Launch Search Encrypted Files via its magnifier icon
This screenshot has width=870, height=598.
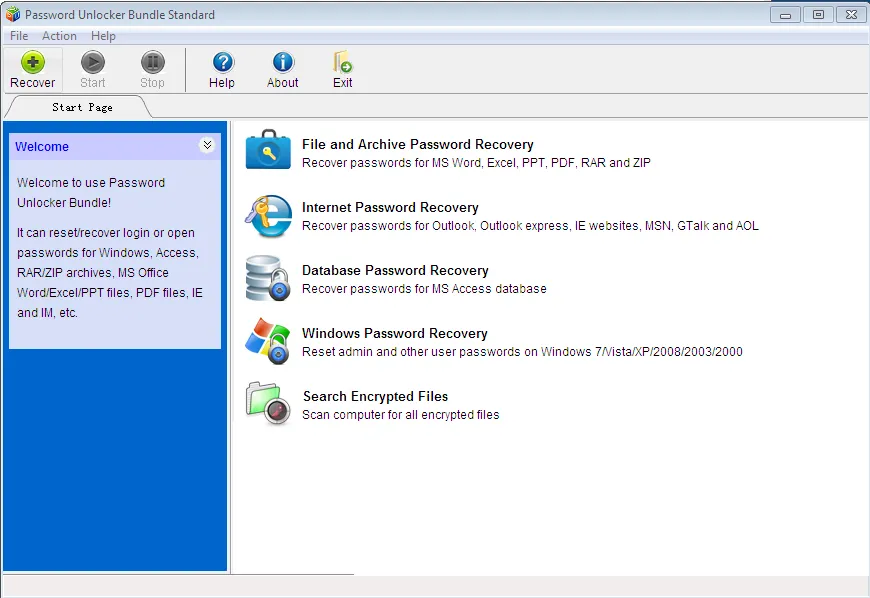click(267, 404)
